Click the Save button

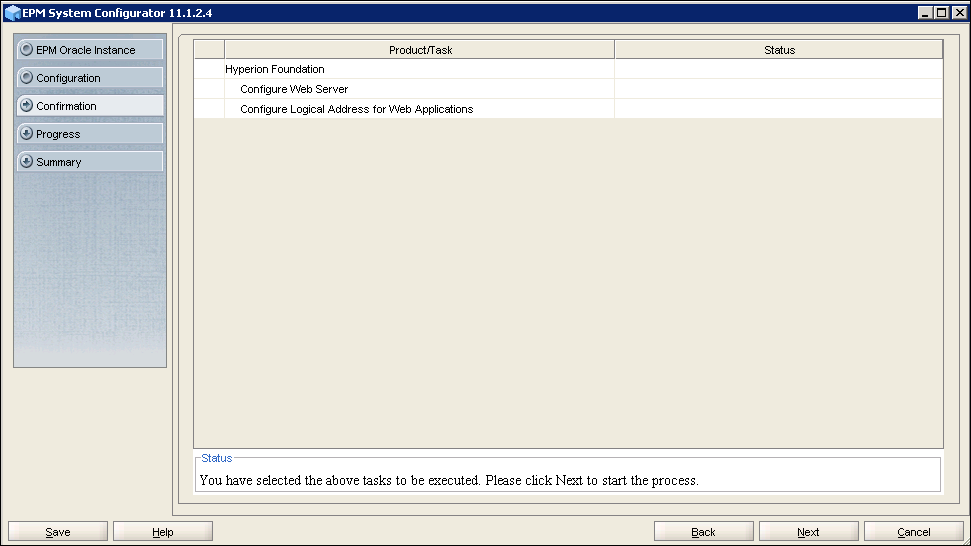pyautogui.click(x=58, y=532)
